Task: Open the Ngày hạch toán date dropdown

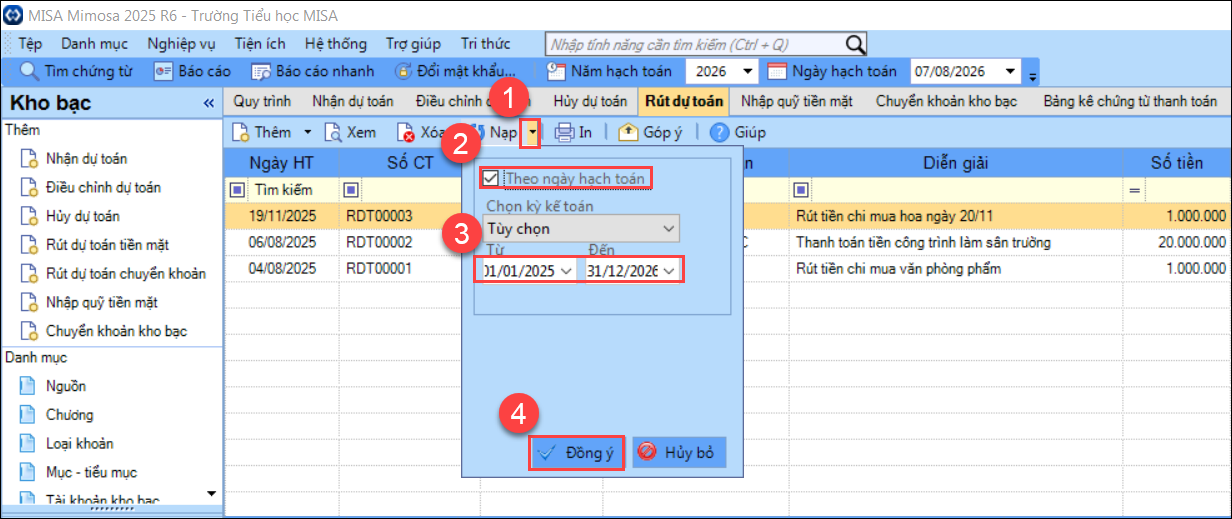Action: point(1010,71)
